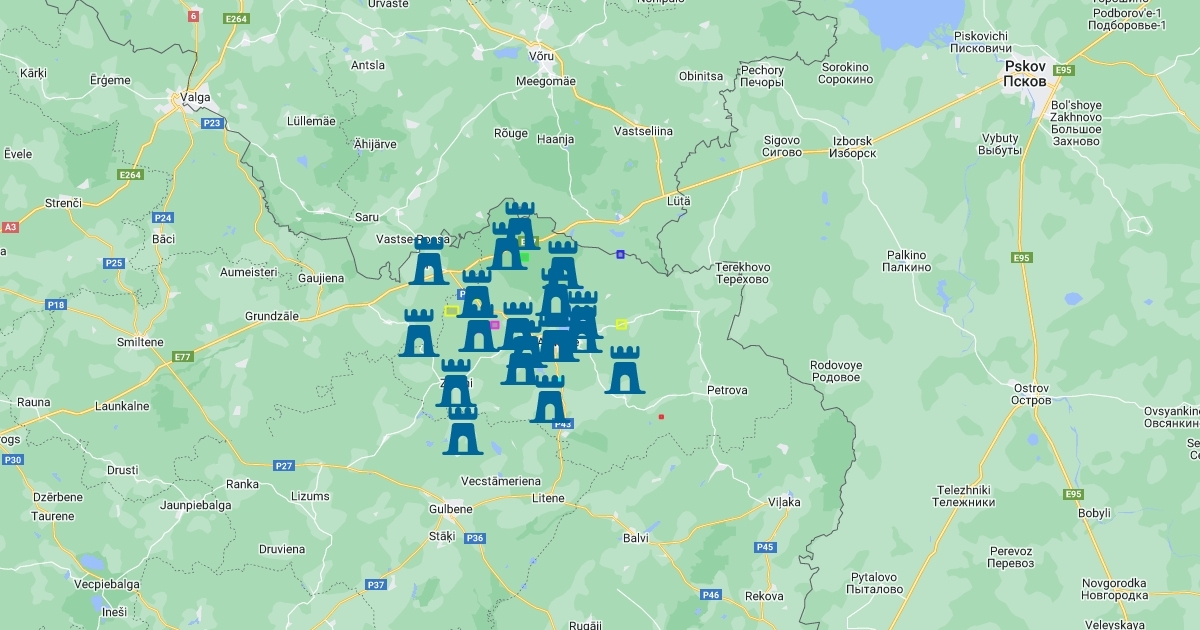The width and height of the screenshot is (1200, 630).
Task: Click the small magenta square marker
Action: click(494, 325)
